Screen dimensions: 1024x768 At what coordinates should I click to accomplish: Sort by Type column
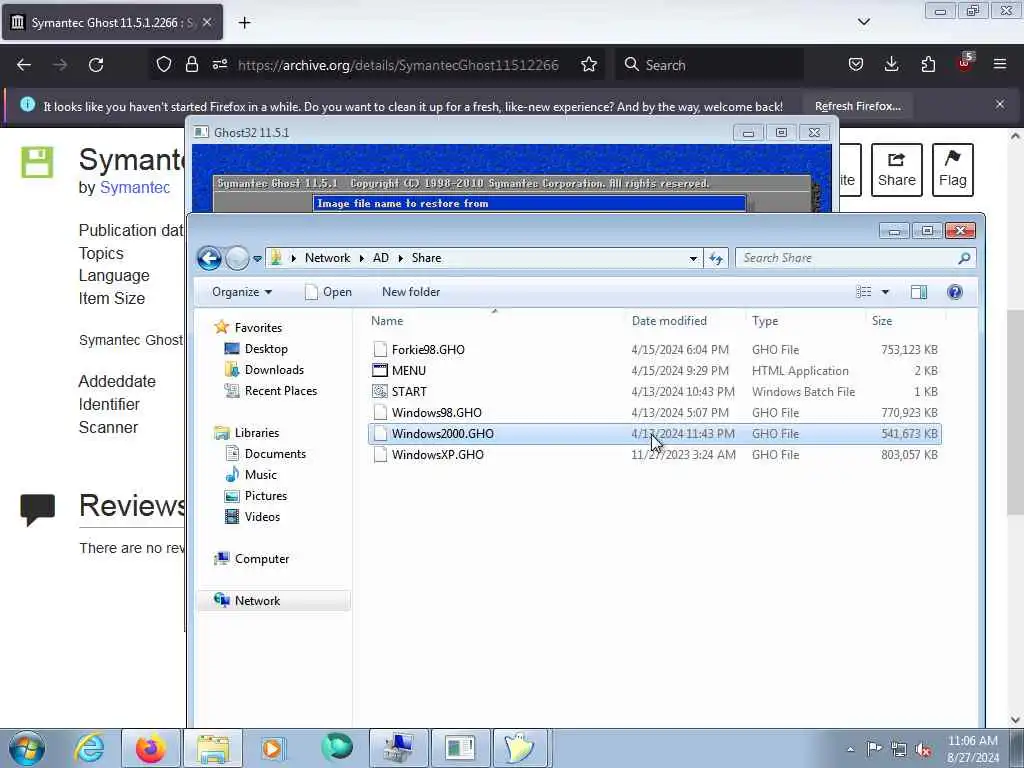(x=765, y=321)
